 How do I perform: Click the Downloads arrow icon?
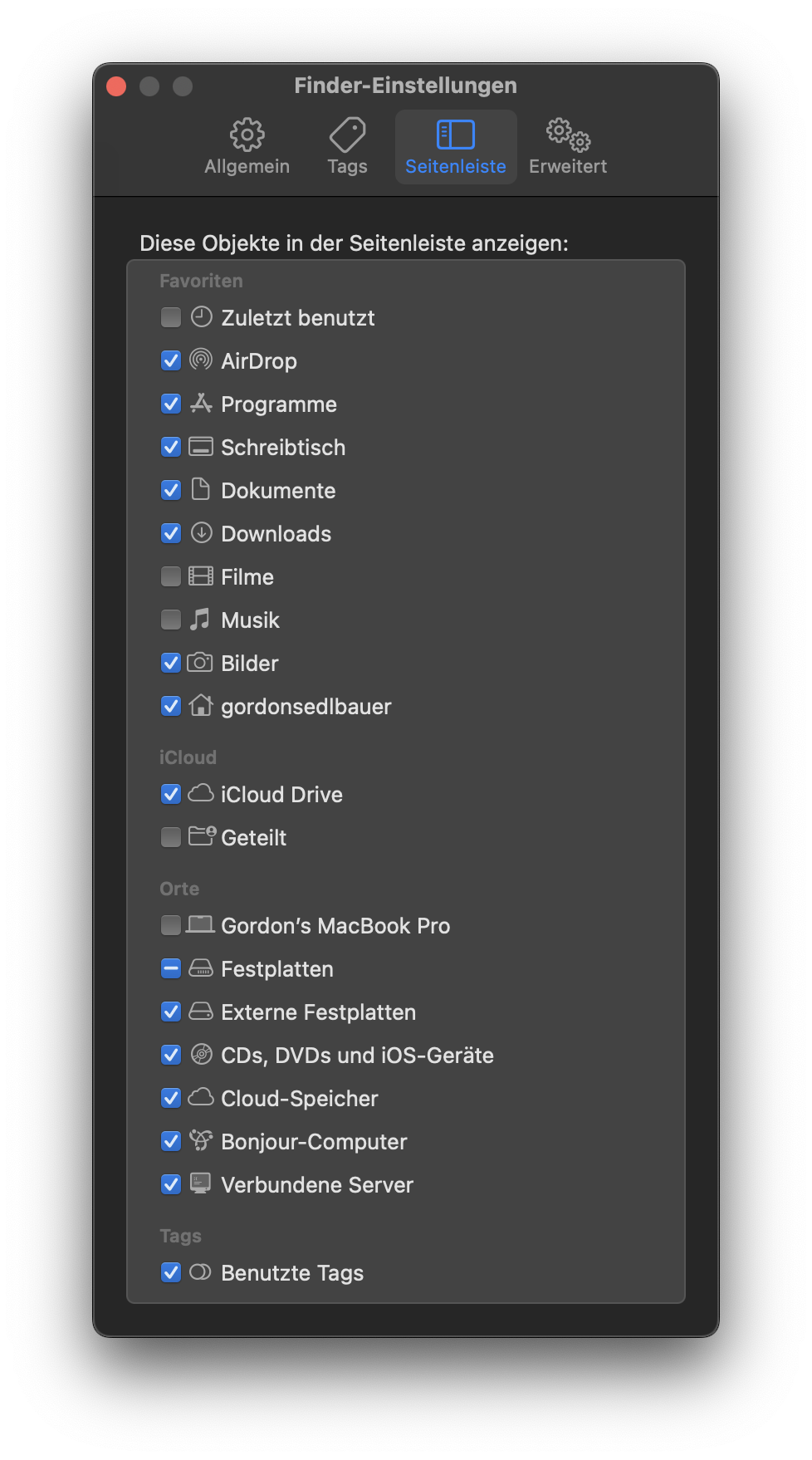(201, 533)
